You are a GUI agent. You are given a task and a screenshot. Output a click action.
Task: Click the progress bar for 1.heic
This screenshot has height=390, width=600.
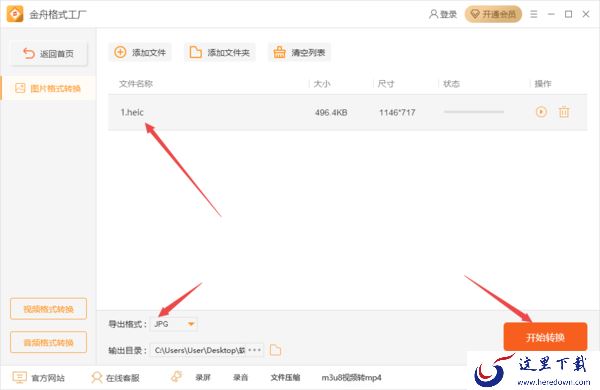click(474, 112)
